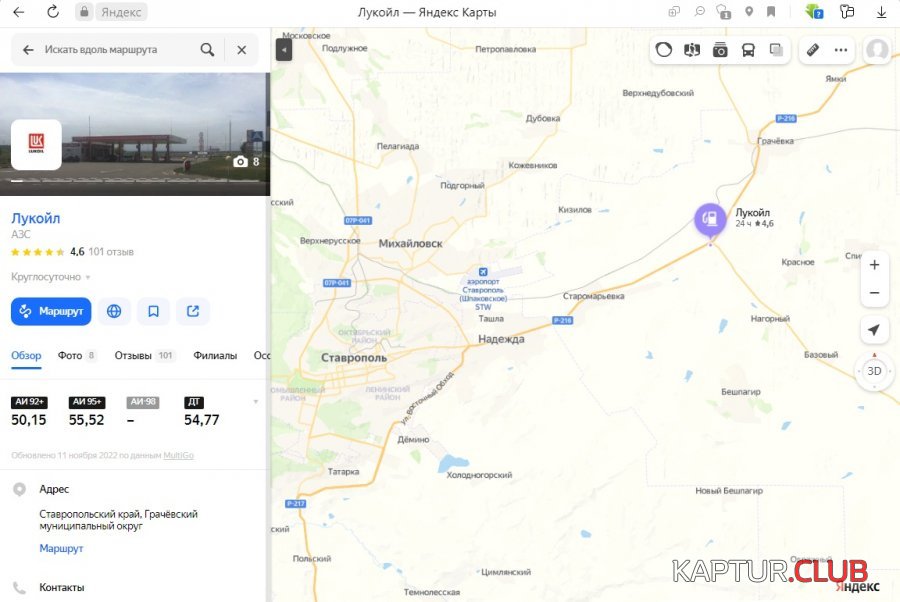The width and height of the screenshot is (900, 602).
Task: Toggle the traffic layer icon
Action: [x=664, y=50]
